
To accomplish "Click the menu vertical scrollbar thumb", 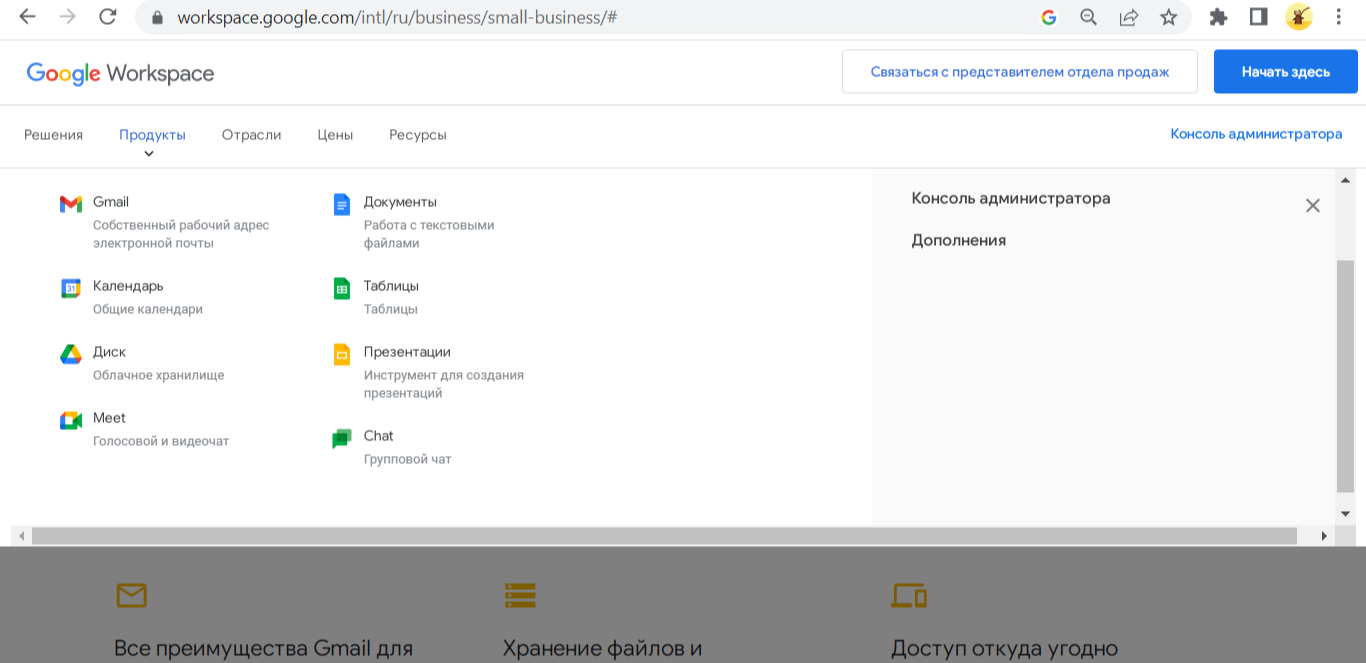I will (1345, 375).
